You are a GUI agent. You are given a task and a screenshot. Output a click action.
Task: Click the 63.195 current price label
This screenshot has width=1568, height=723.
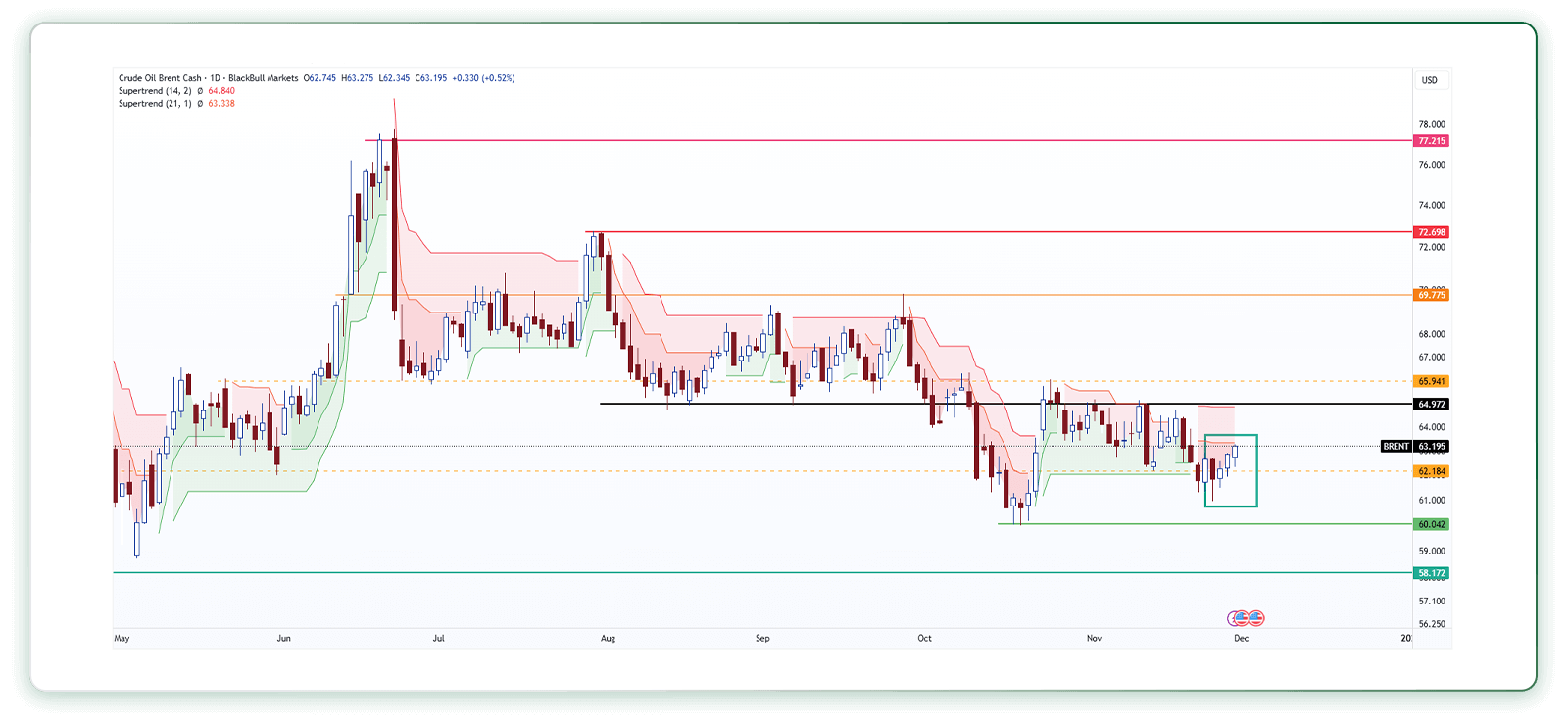coord(1432,447)
